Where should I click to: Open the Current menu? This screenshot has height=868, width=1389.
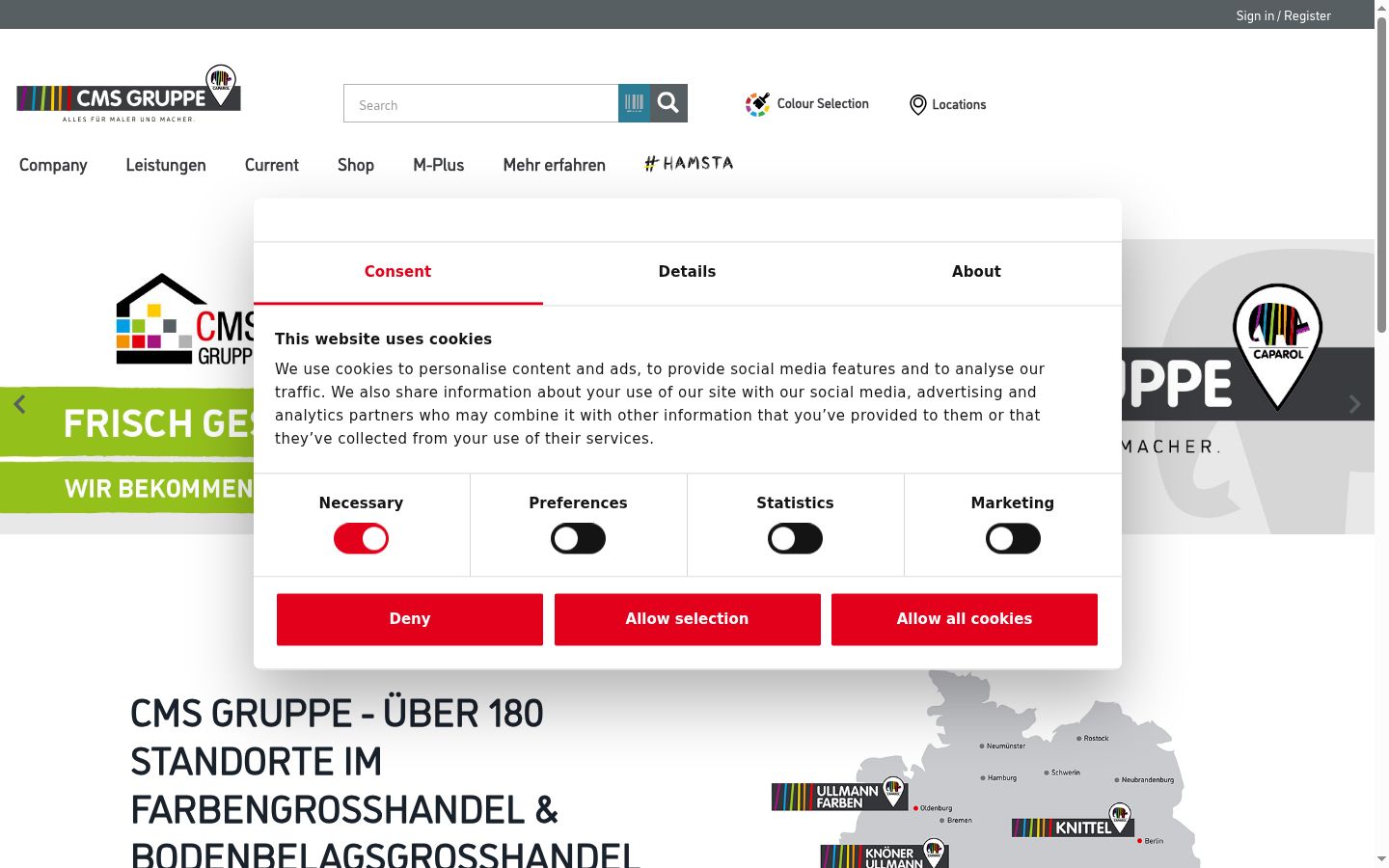tap(272, 165)
